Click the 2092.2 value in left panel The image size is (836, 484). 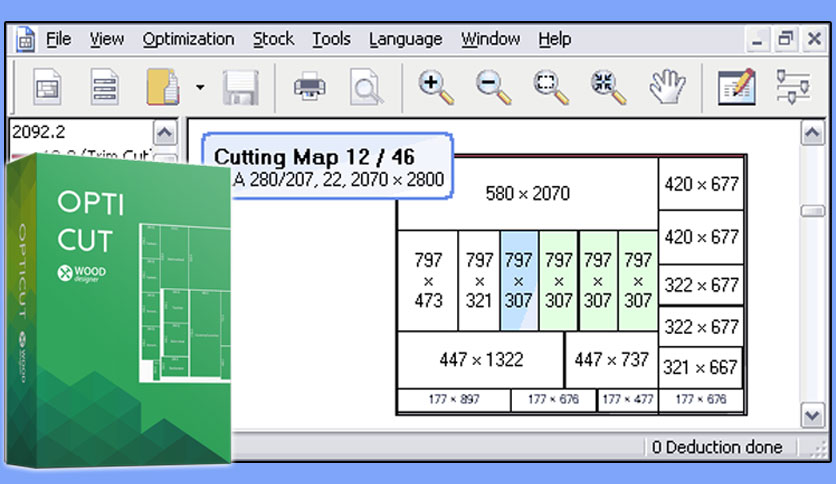38,132
